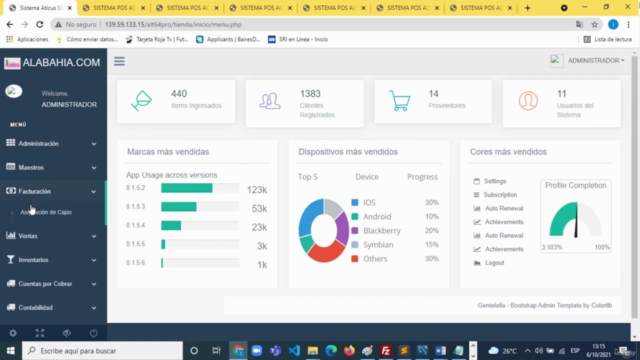The image size is (640, 360).
Task: Click the Clientes Registrados people icon
Action: 270,101
